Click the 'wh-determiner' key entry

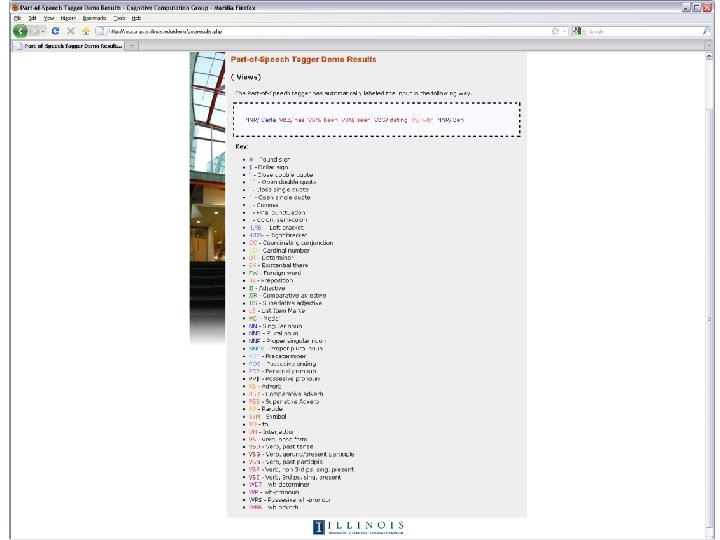(279, 484)
